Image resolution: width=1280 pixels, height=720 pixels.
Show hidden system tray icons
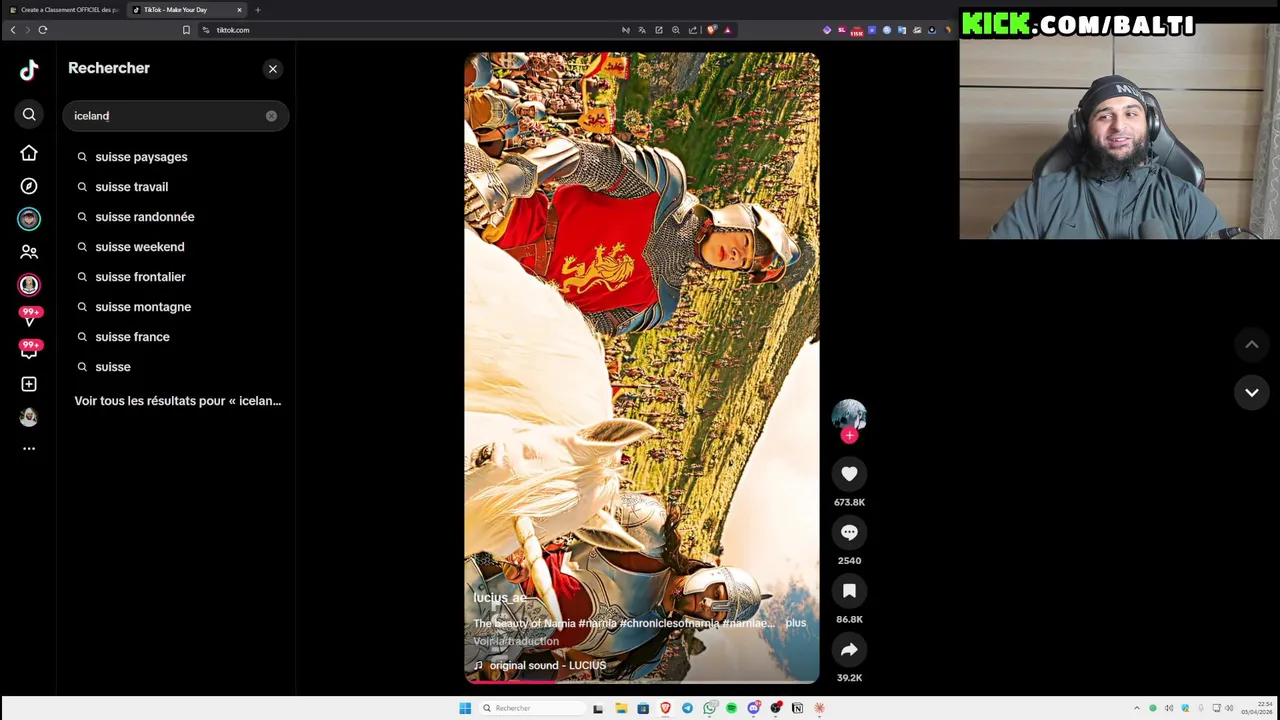[1136, 708]
